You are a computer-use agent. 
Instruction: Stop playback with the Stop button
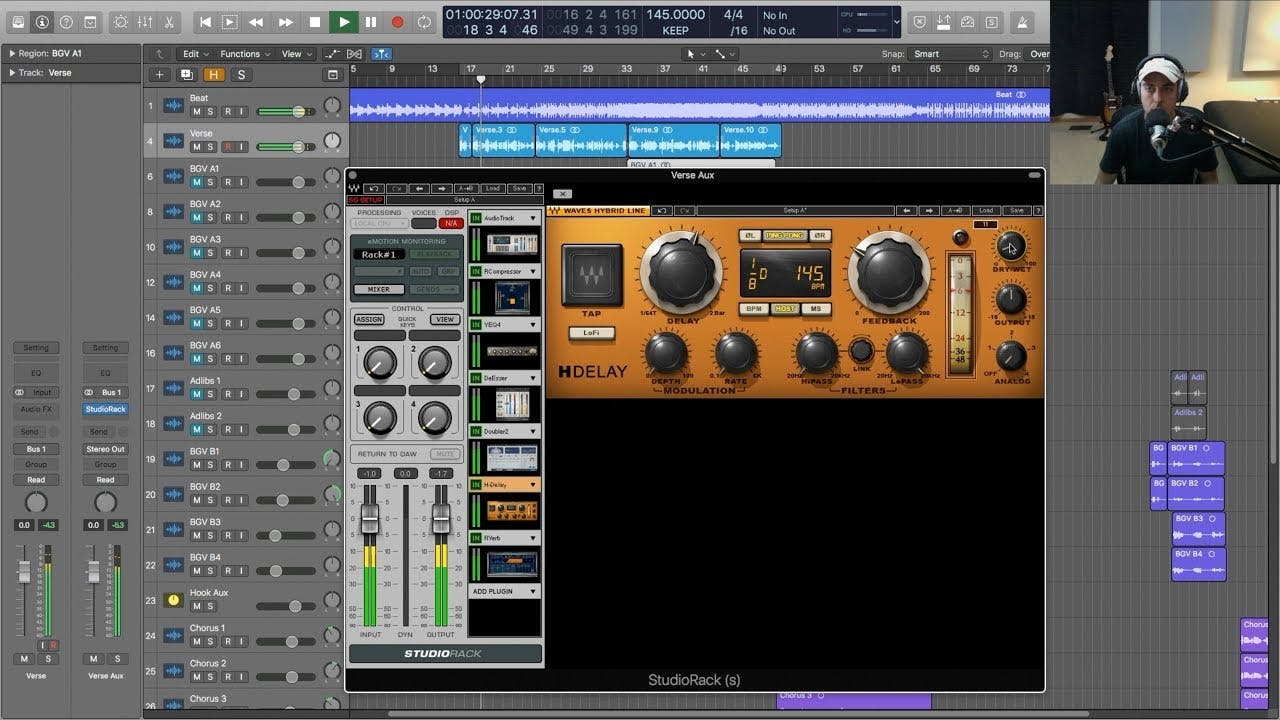tap(315, 21)
